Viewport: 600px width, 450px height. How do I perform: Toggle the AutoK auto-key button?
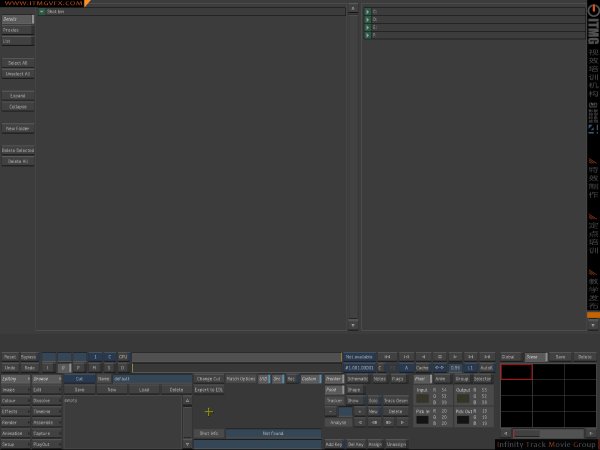(486, 368)
